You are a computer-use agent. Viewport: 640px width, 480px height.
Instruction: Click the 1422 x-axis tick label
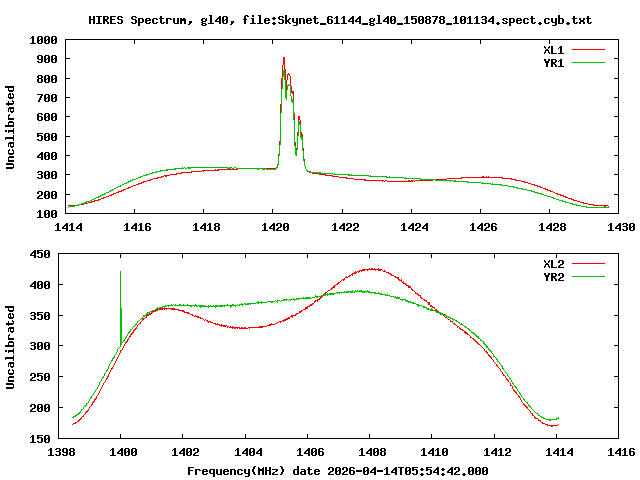(345, 227)
